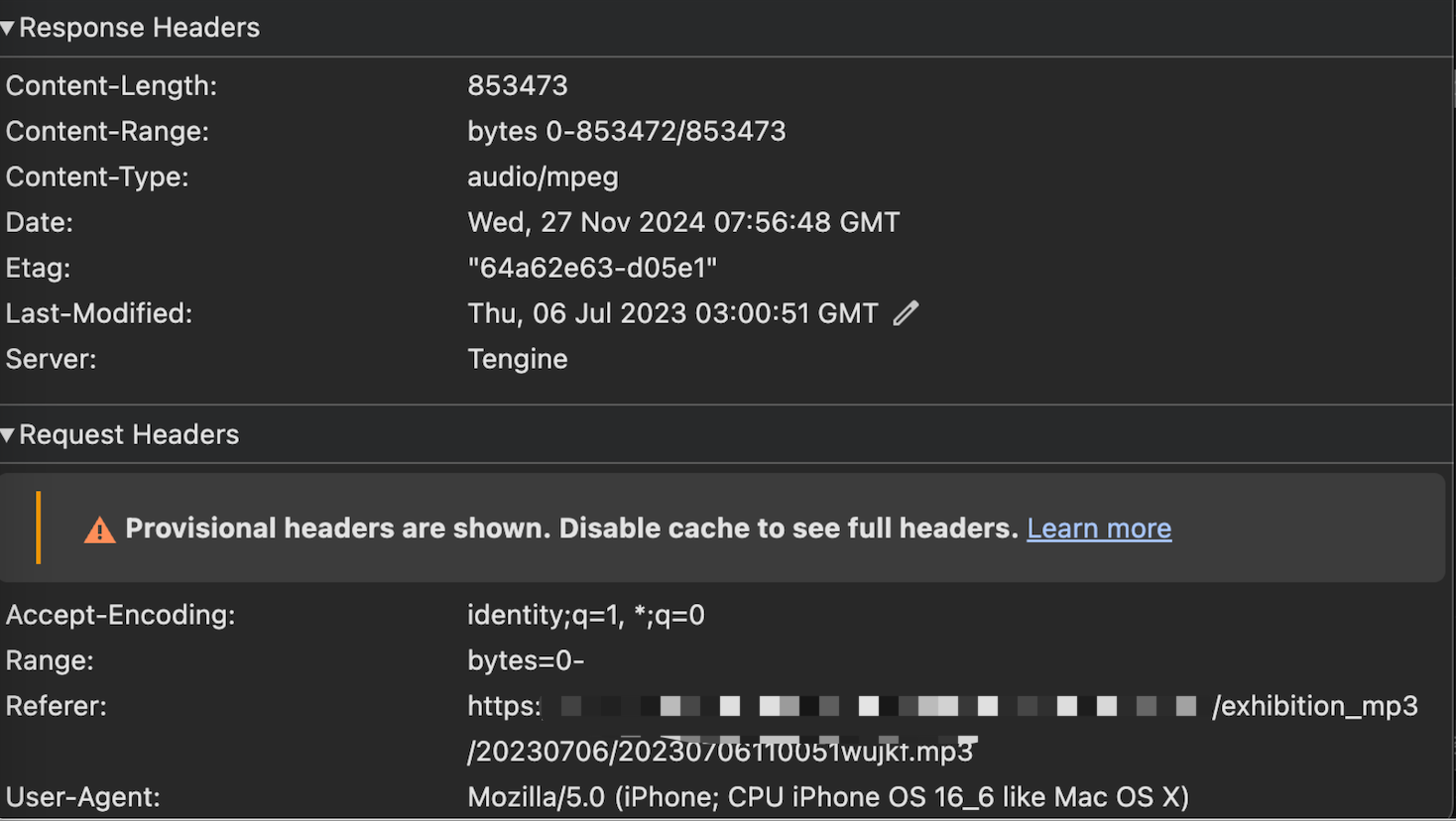The image size is (1456, 821).
Task: Select the Accept-Encoding identity value
Action: (586, 615)
